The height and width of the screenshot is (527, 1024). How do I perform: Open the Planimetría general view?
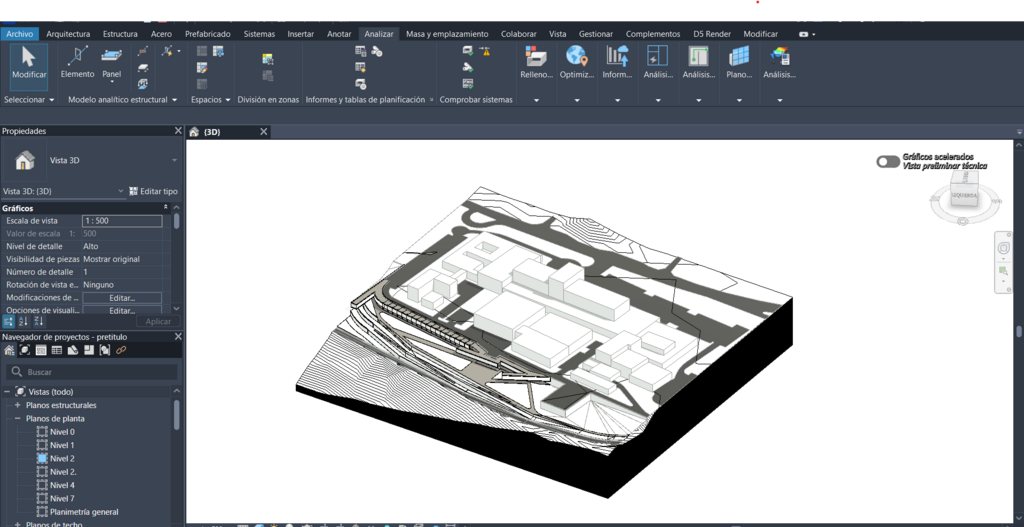tap(84, 512)
